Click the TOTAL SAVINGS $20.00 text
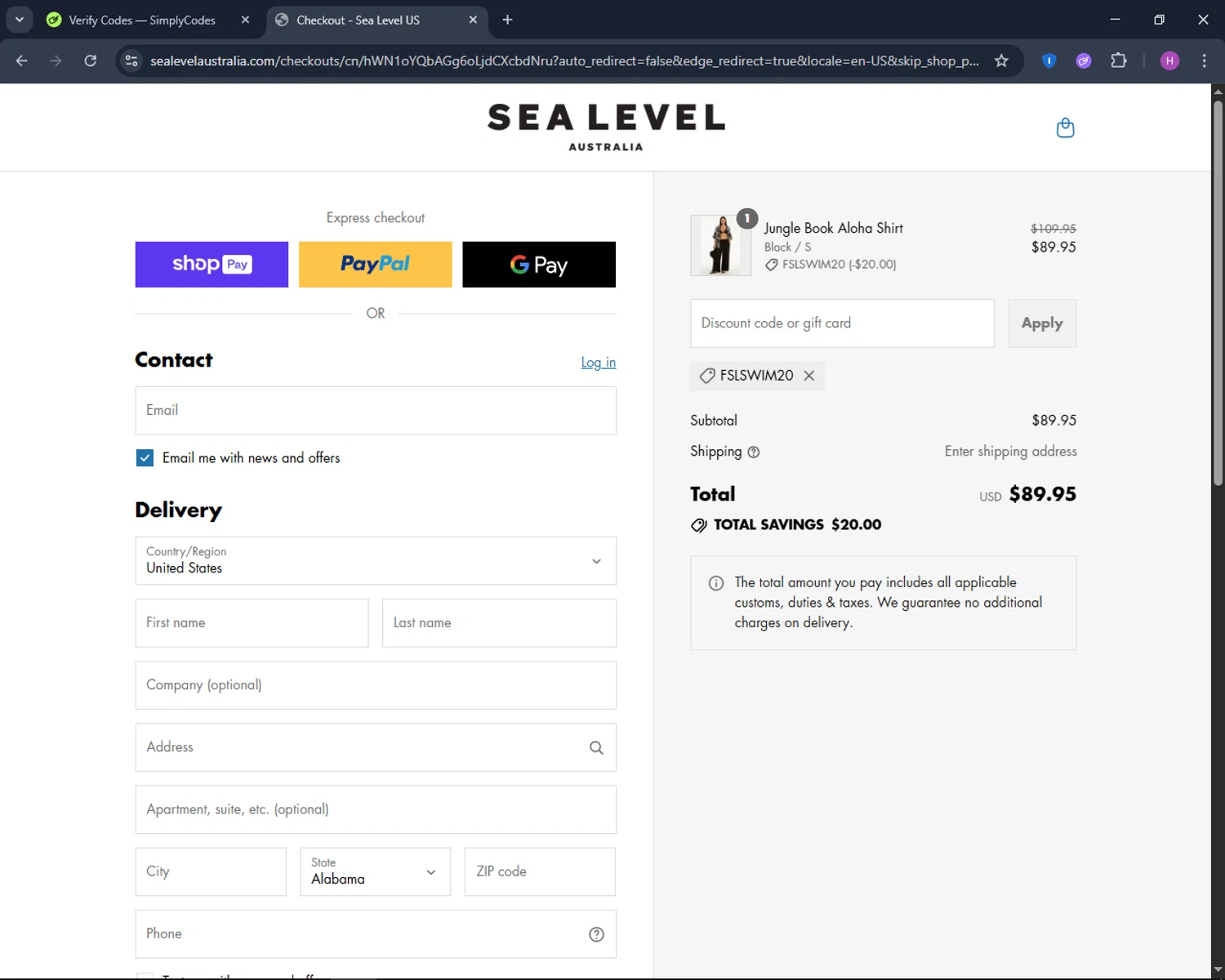Viewport: 1225px width, 980px height. (x=797, y=525)
